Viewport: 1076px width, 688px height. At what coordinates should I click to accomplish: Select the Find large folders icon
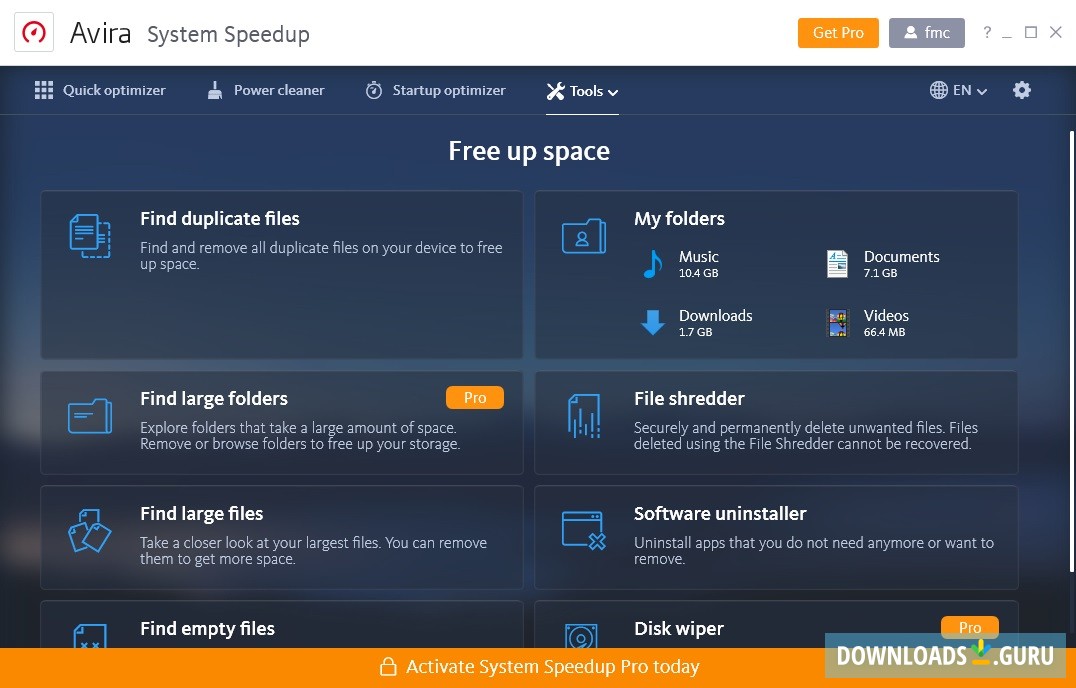(x=90, y=414)
